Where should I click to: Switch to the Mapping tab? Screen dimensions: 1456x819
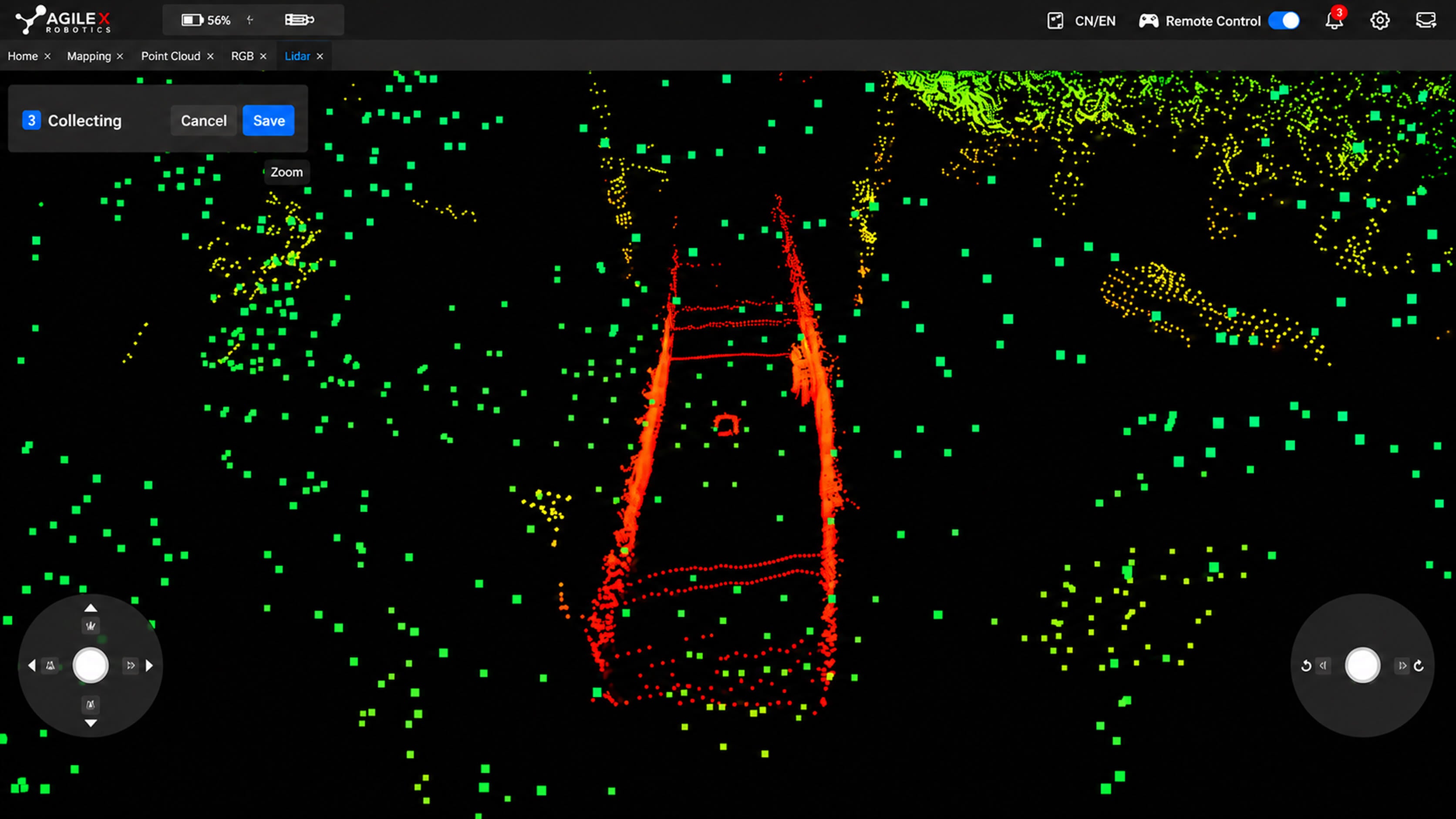point(89,56)
